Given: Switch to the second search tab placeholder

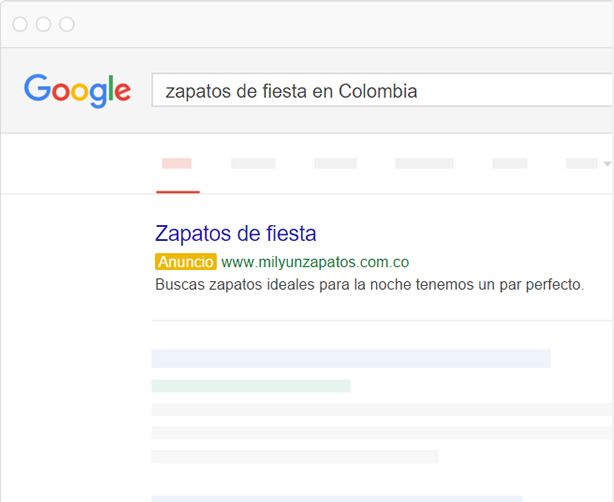Looking at the screenshot, I should point(253,163).
